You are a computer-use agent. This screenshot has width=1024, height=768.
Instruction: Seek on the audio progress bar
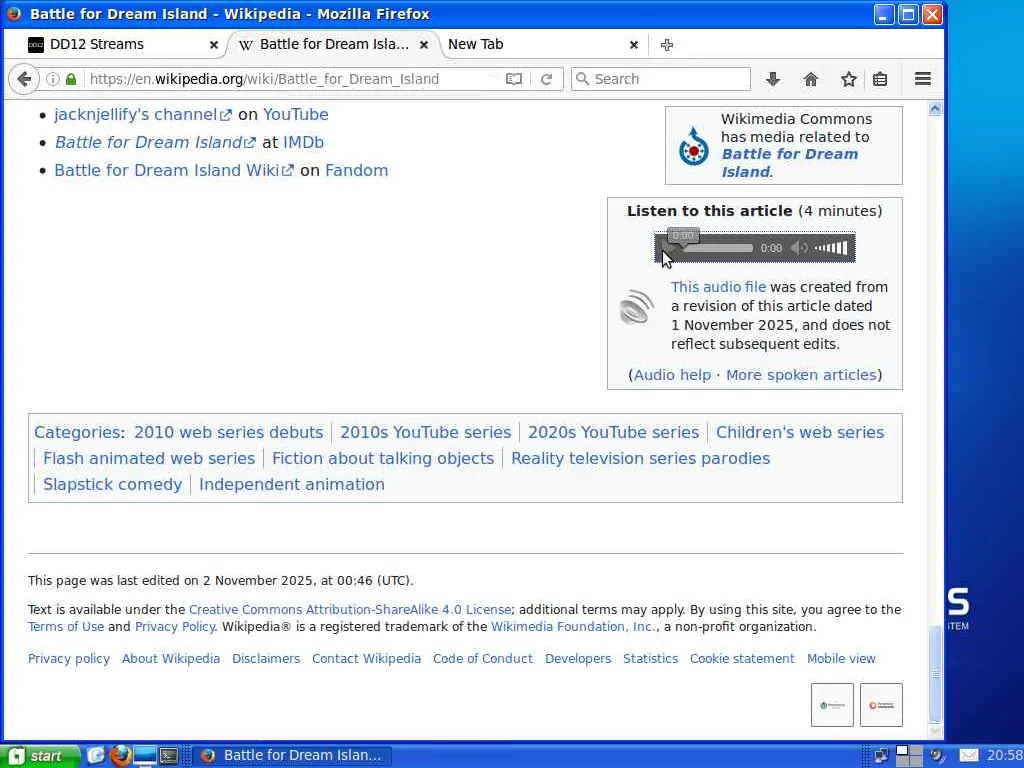717,248
